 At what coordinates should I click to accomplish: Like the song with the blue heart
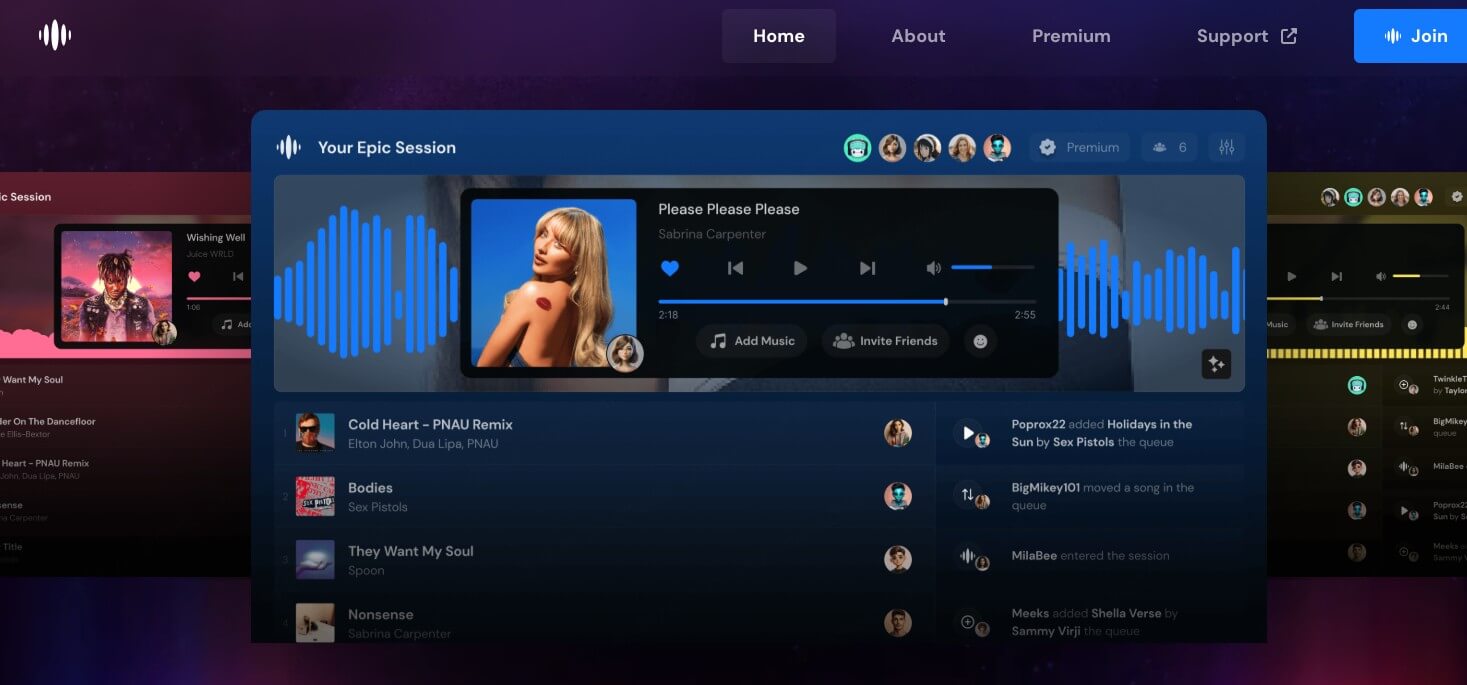tap(670, 268)
